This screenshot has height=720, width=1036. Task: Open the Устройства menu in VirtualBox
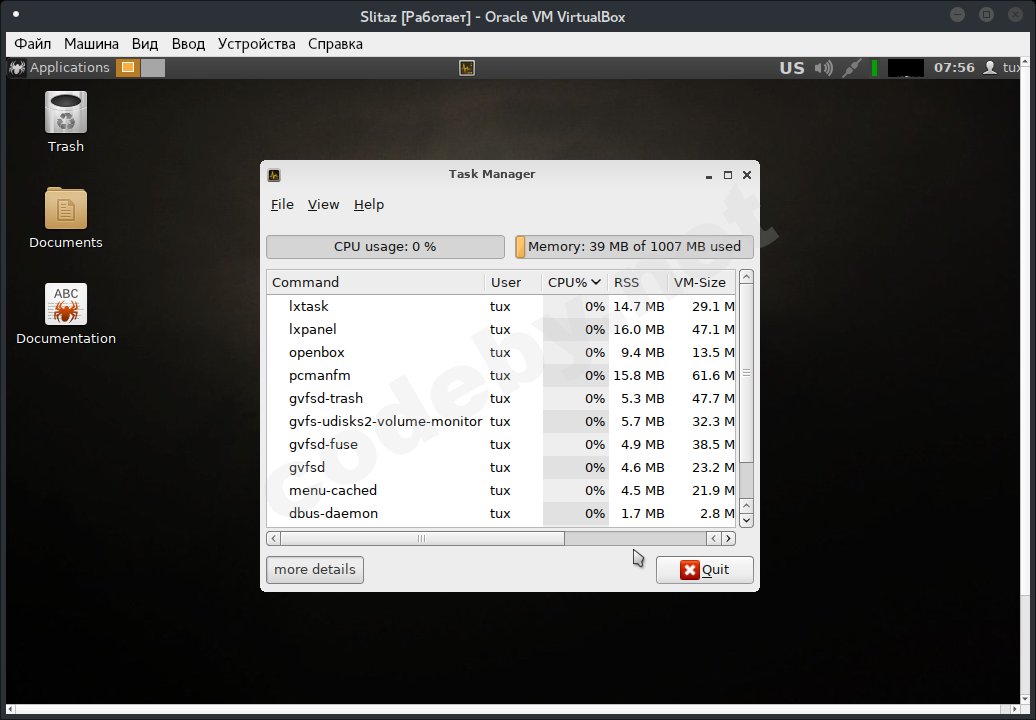coord(256,44)
